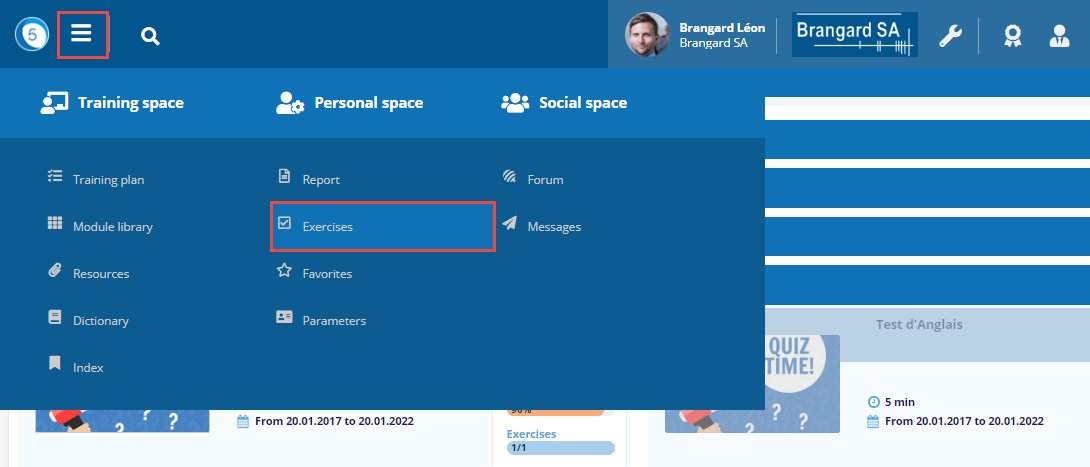Screen dimensions: 1090x467
Task: Open Training plan from menu
Action: 108,180
